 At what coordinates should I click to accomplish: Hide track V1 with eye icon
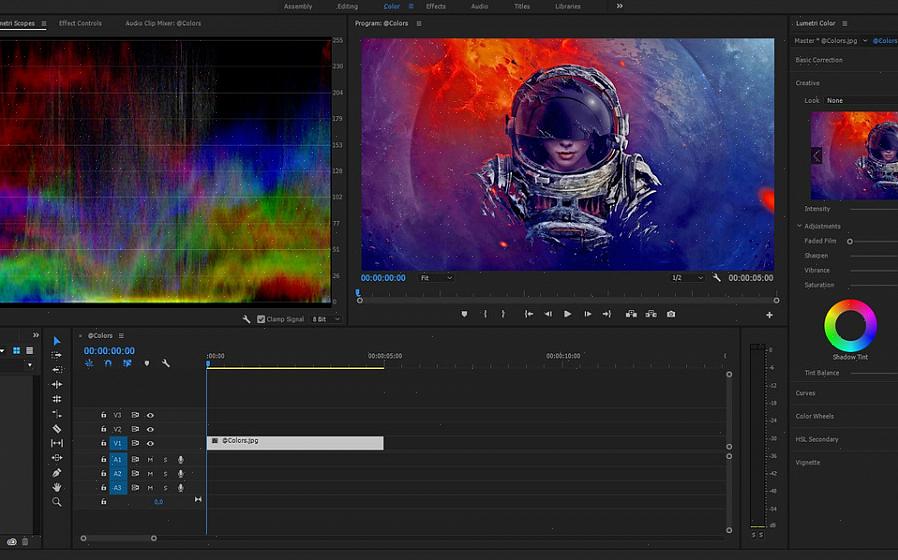pyautogui.click(x=150, y=443)
